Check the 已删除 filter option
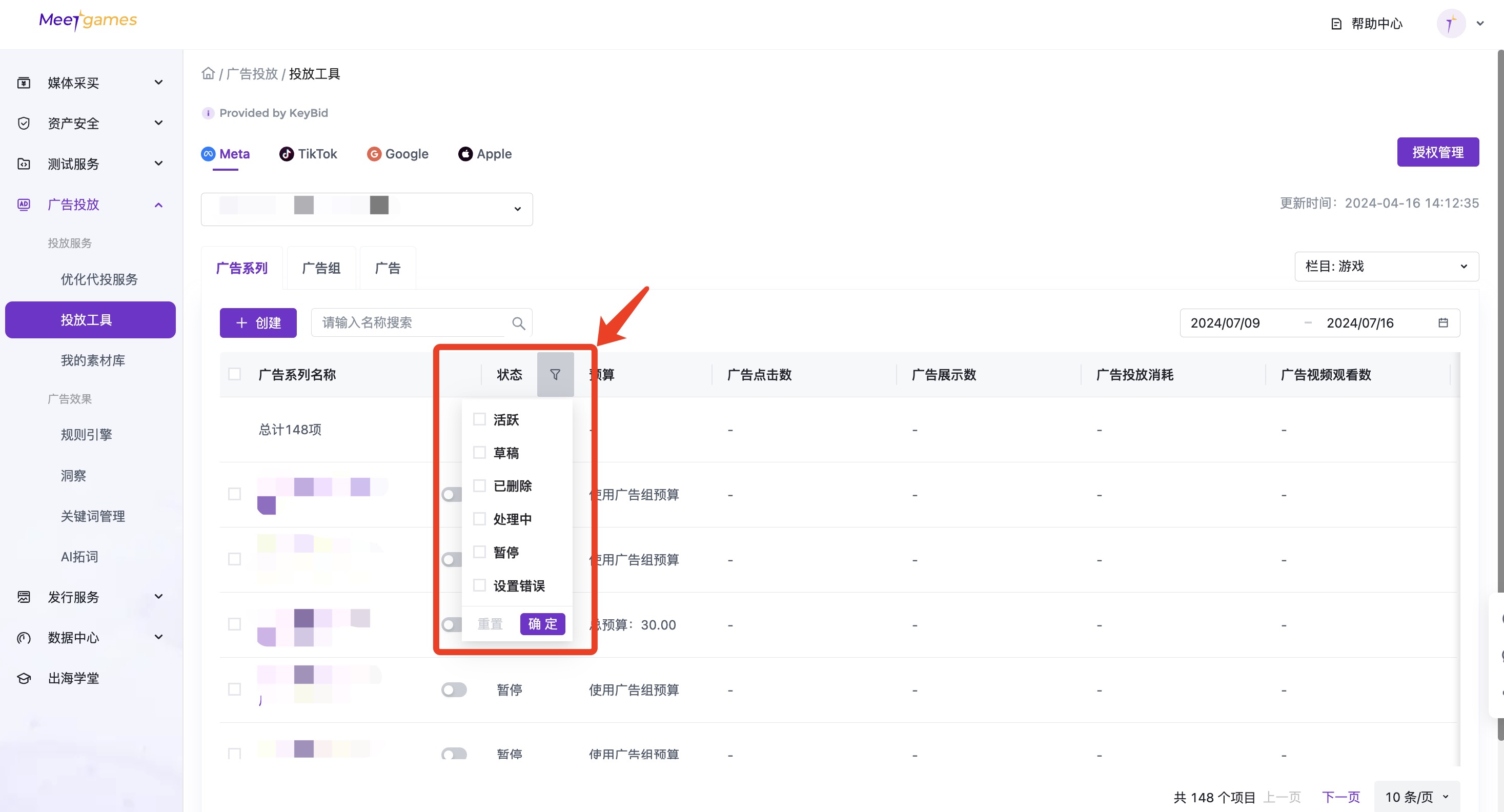This screenshot has height=812, width=1504. point(479,485)
